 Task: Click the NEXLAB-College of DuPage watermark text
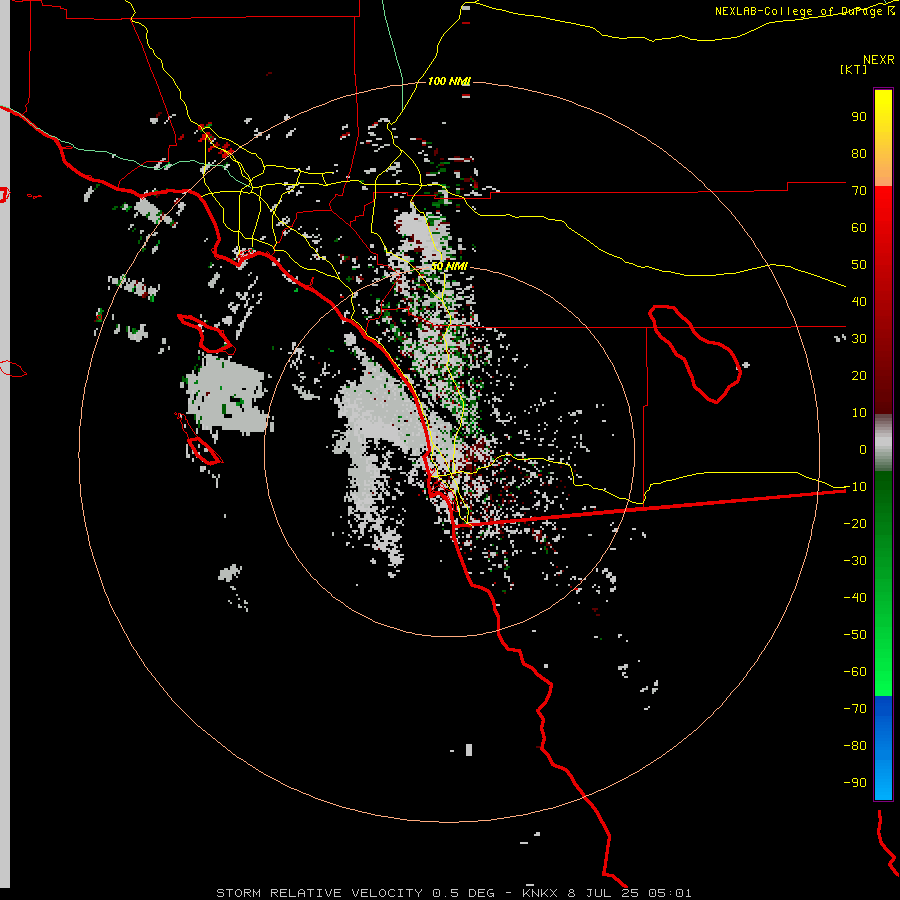[804, 11]
